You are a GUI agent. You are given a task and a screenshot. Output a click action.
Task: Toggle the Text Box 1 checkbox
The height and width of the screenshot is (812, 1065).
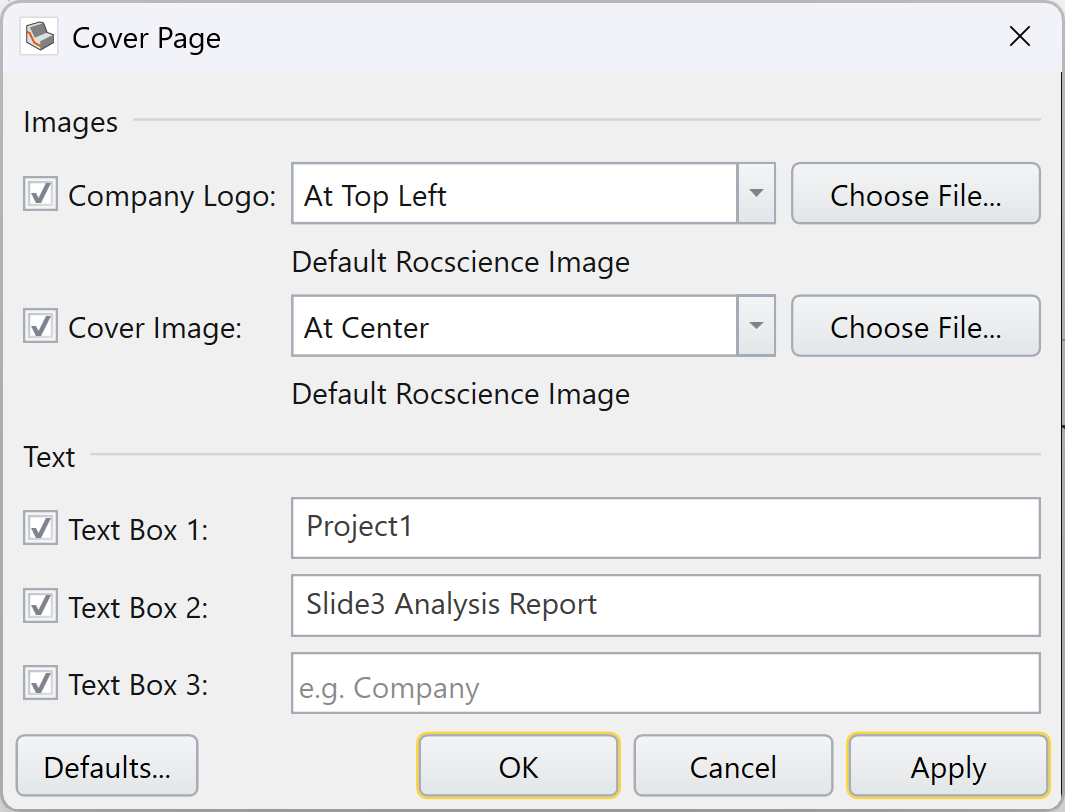coord(41,528)
